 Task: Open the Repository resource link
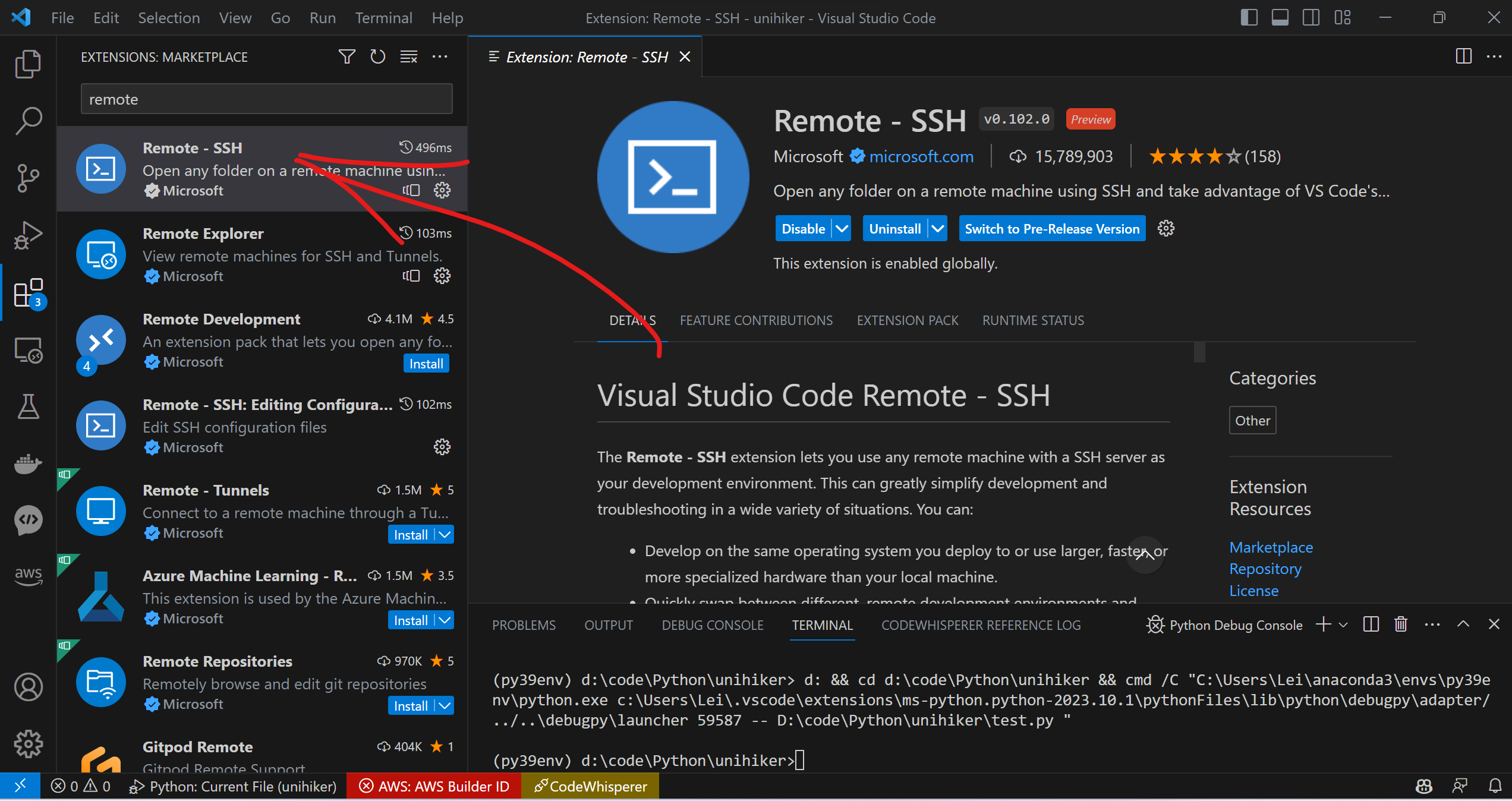point(1265,569)
